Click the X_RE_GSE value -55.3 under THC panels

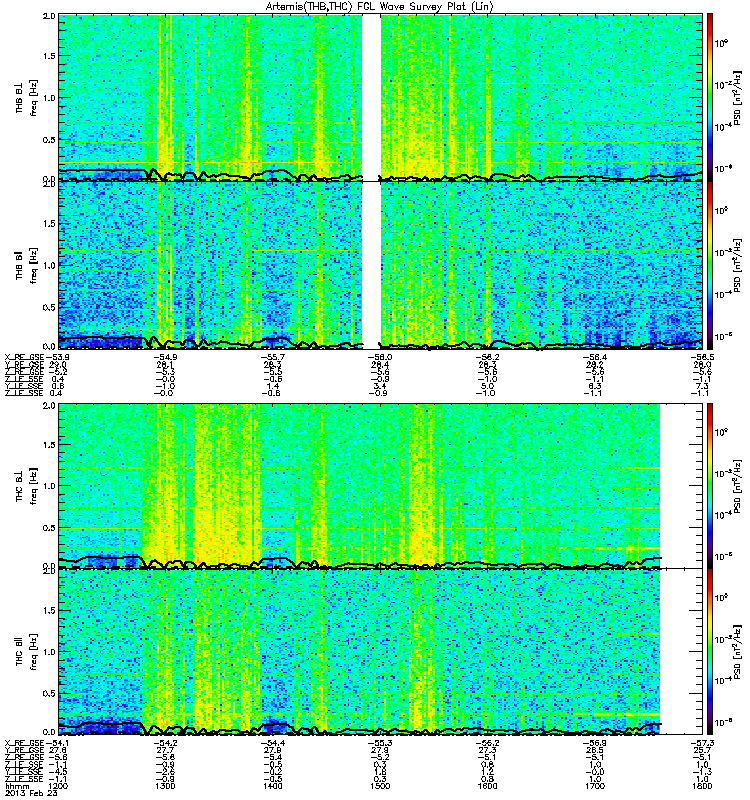(380, 743)
